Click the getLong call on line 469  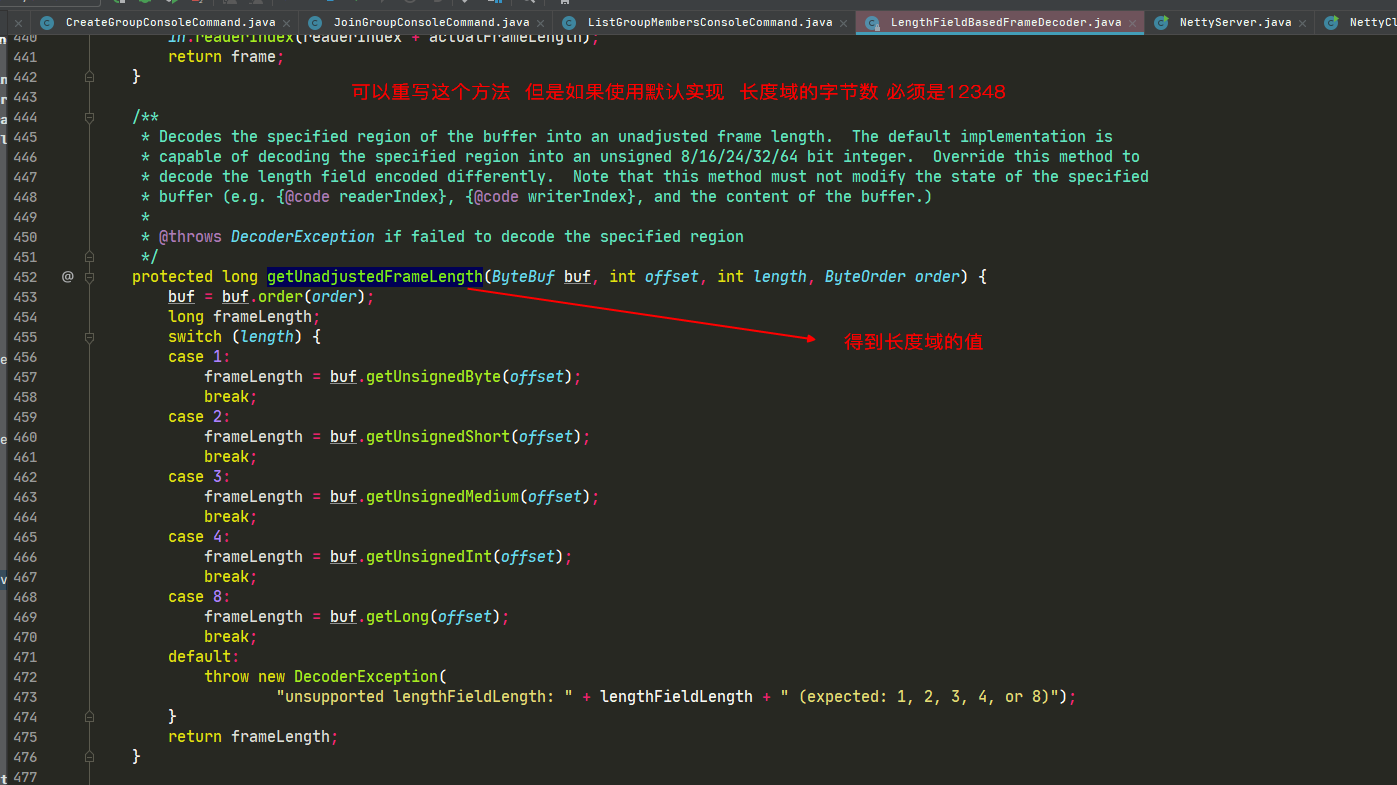(398, 617)
